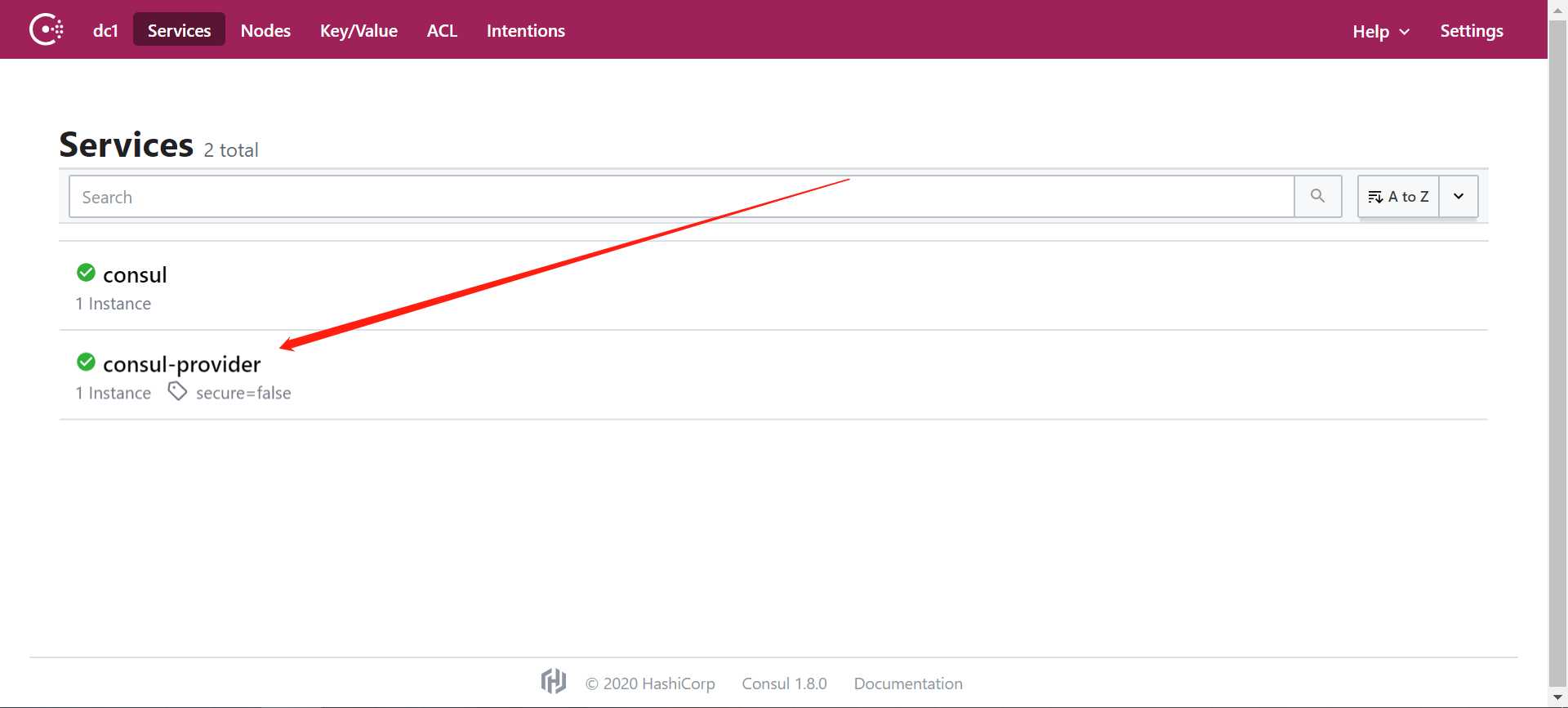Screen dimensions: 1568x708
Task: Click the Consul 1.8.0 version link
Action: (x=784, y=684)
